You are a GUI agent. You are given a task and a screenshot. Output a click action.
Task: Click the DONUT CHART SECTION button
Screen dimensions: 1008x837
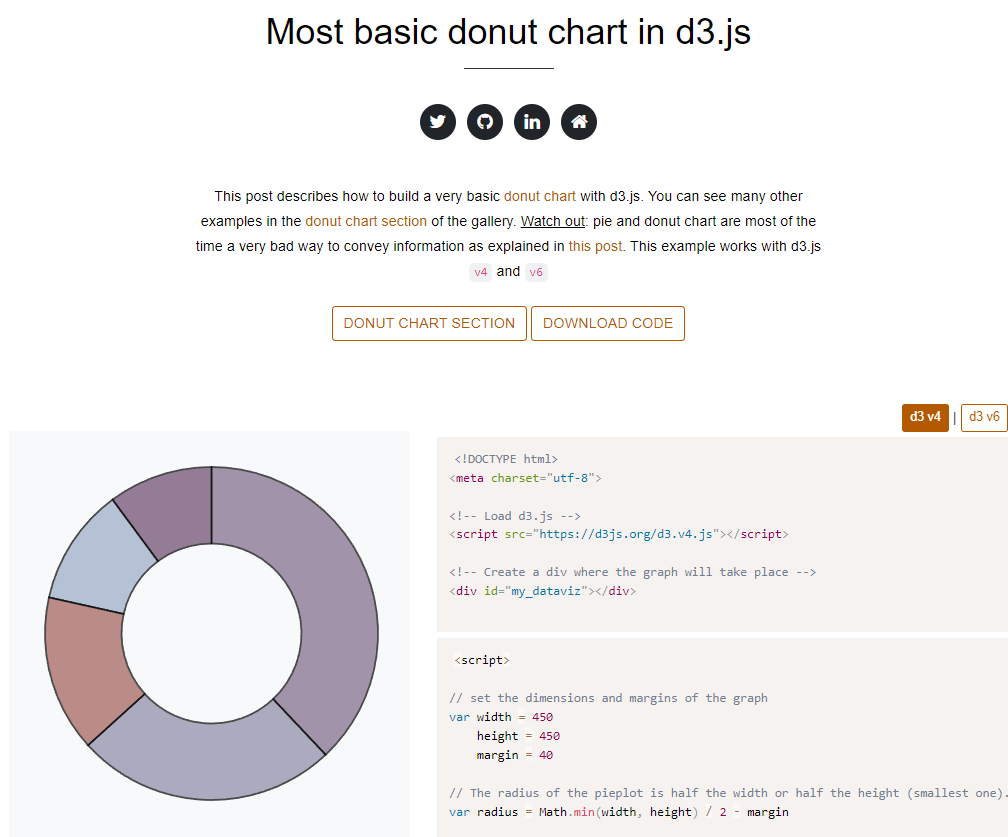coord(429,323)
